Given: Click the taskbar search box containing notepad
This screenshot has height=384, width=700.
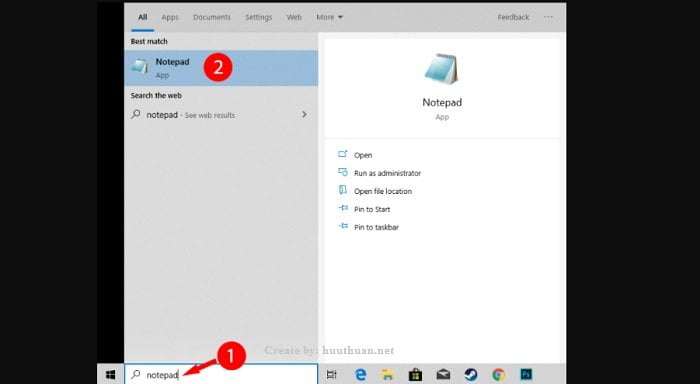Looking at the screenshot, I should (221, 375).
